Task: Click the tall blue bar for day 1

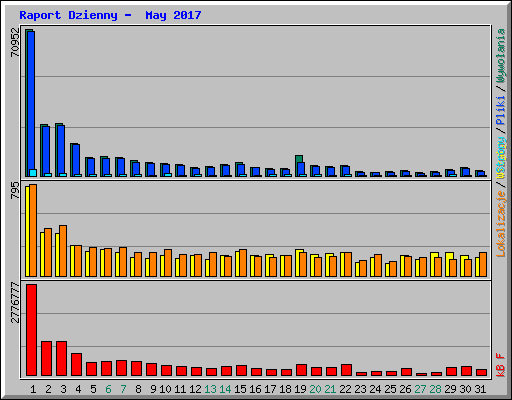Action: tap(31, 104)
